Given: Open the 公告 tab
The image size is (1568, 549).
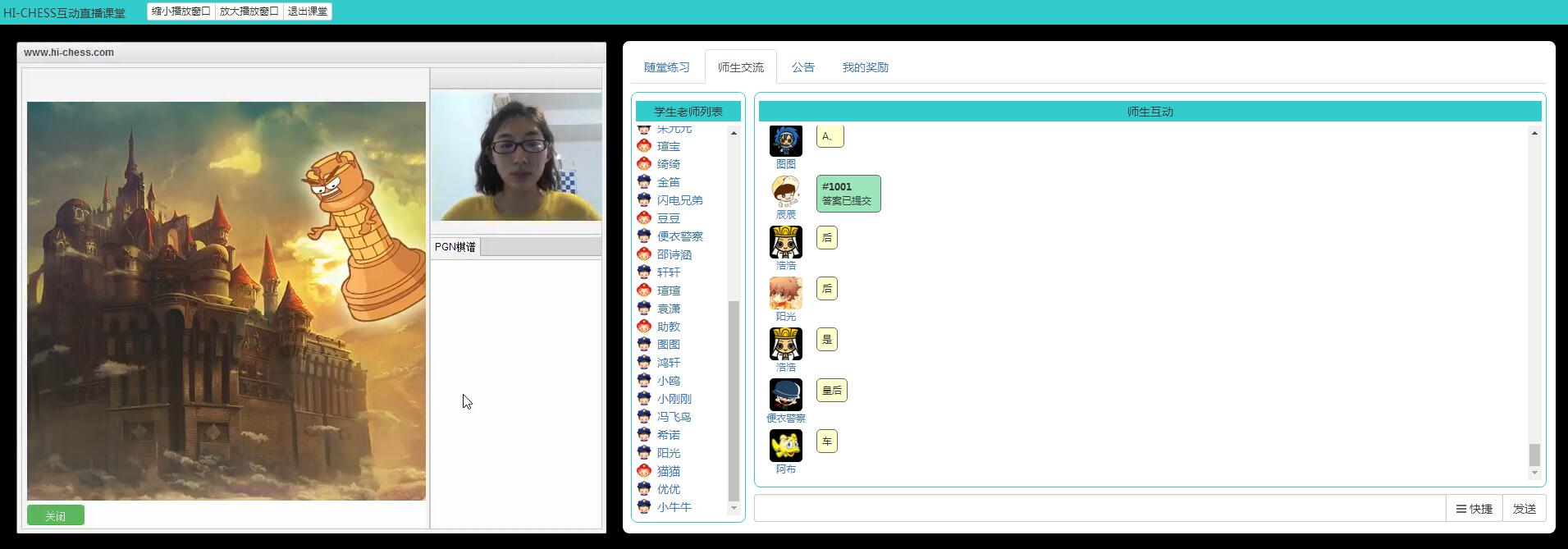Looking at the screenshot, I should coord(803,67).
